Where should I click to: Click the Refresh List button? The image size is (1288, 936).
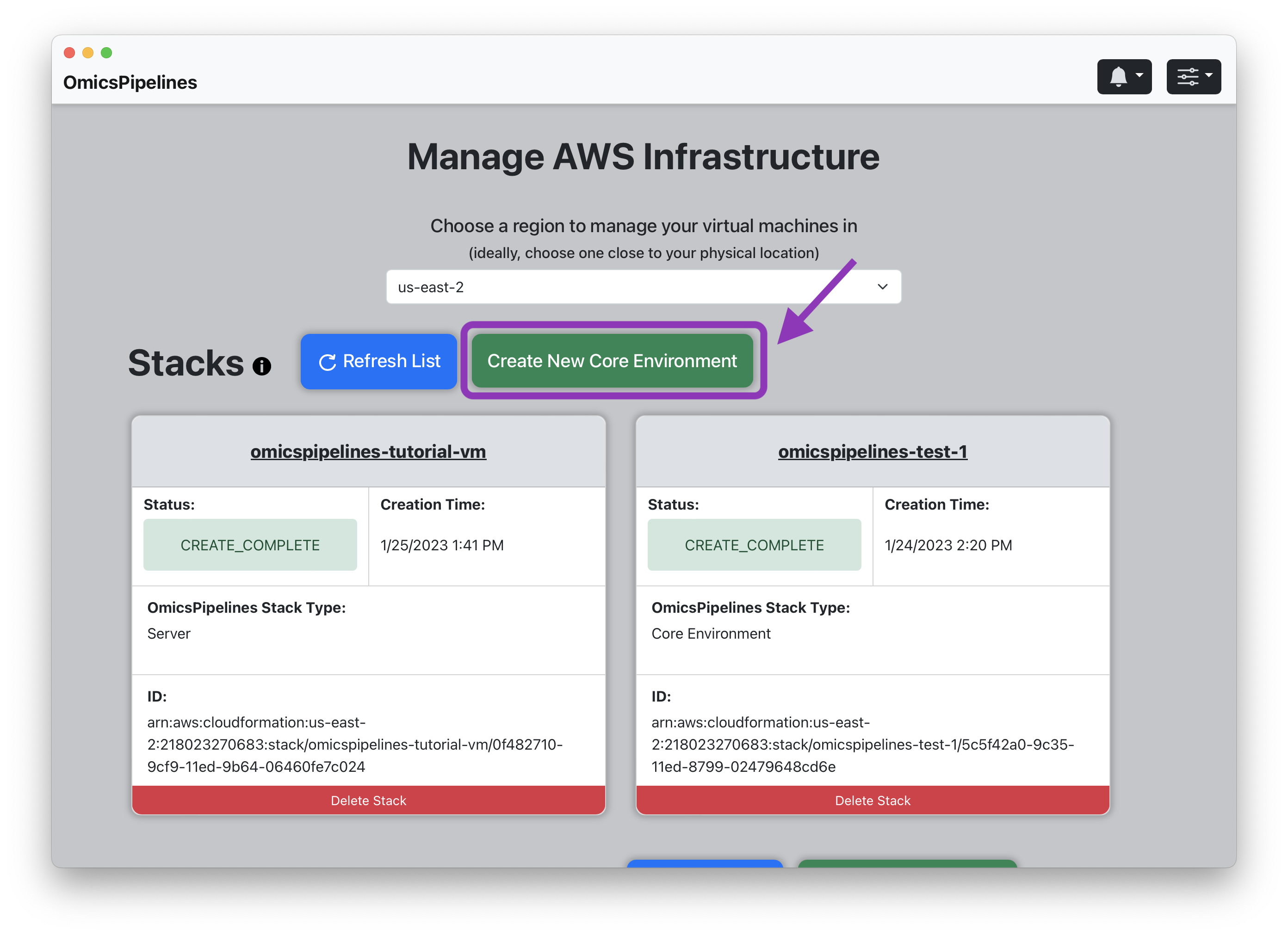pos(379,361)
